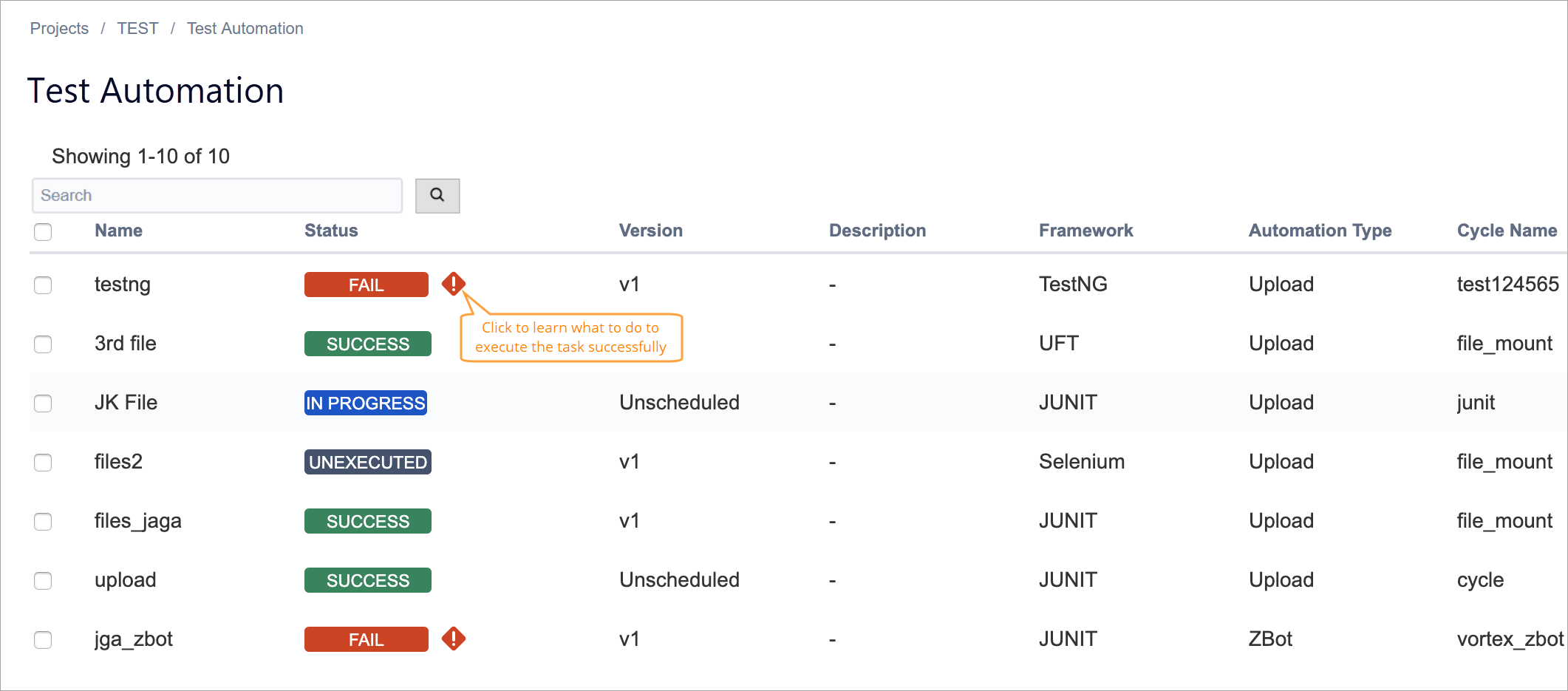Sort by the Status column header

[x=331, y=231]
